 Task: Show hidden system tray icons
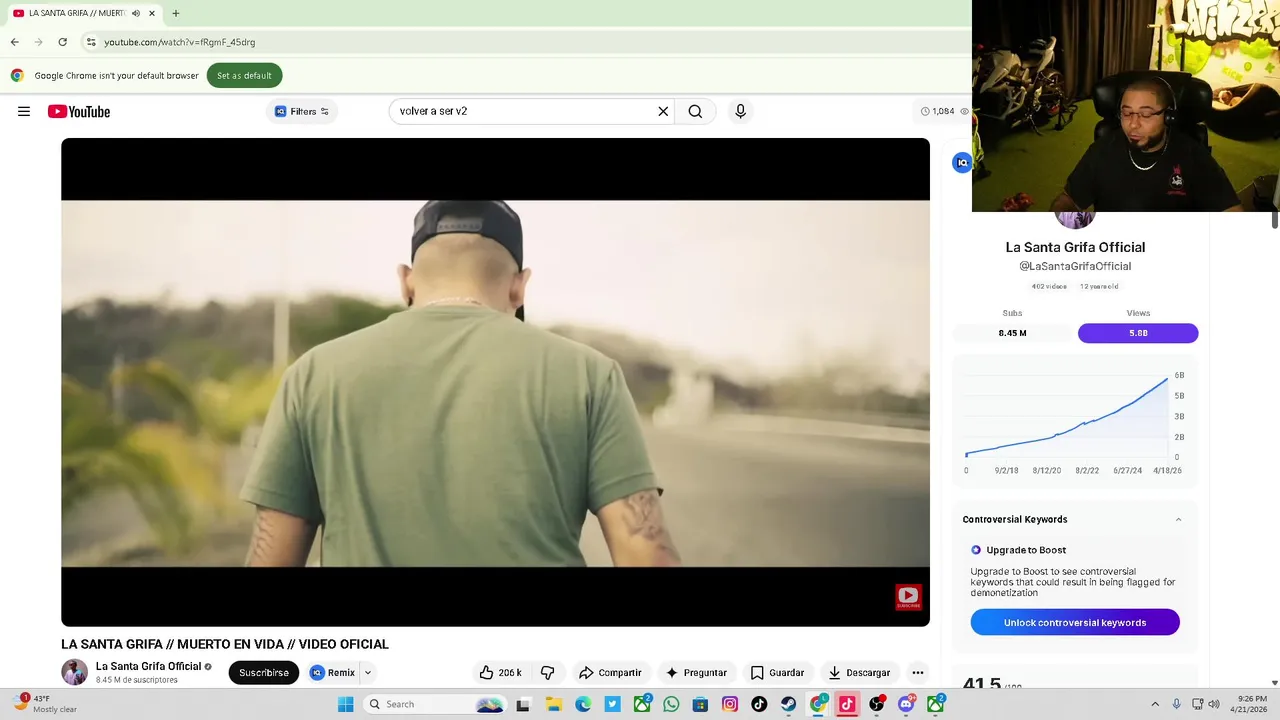tap(1155, 704)
